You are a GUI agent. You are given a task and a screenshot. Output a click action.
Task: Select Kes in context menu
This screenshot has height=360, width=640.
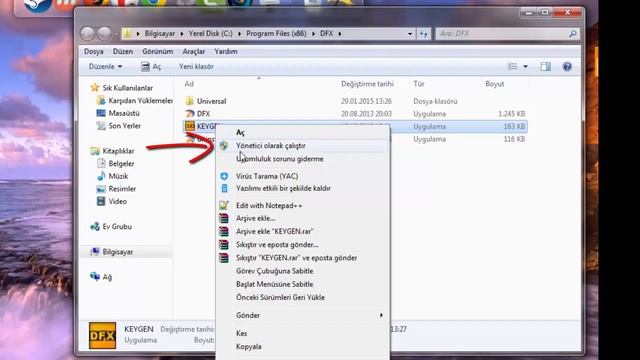(302, 333)
